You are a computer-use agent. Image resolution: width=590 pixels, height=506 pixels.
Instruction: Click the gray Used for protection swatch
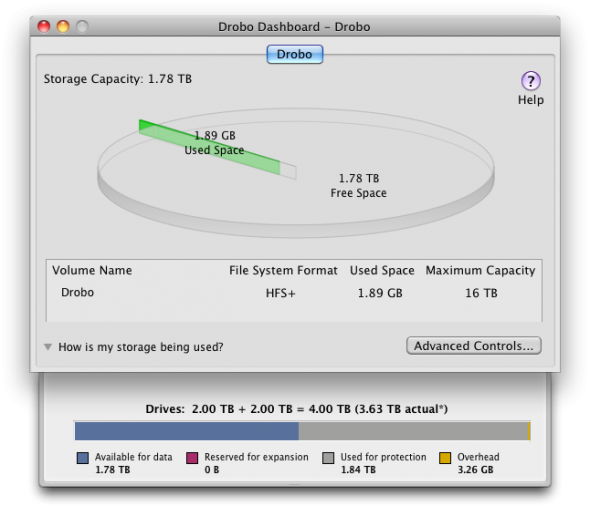328,458
